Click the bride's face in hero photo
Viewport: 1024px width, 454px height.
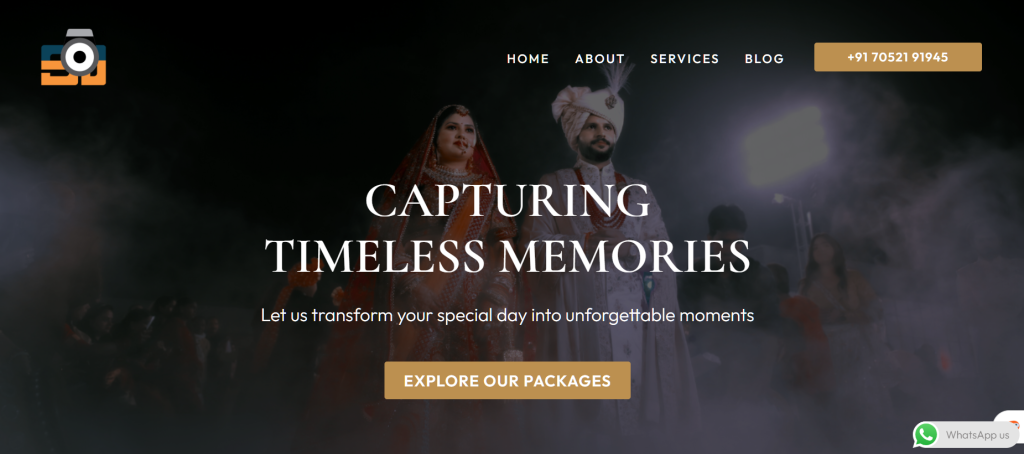pos(451,137)
